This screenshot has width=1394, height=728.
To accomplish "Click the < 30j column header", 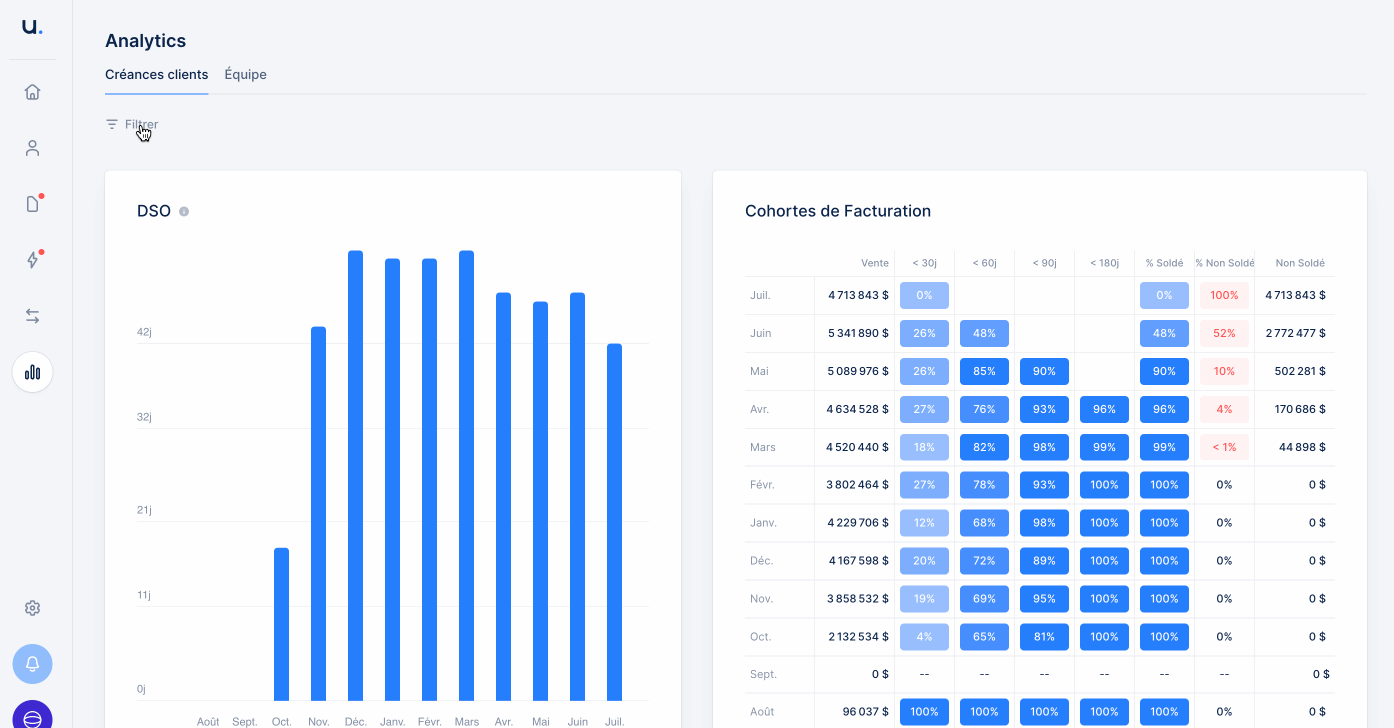I will click(924, 263).
